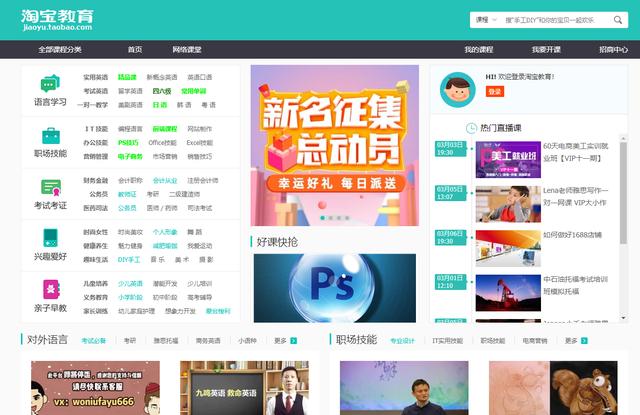Screen dimensions: 640x415
Task: Click the 淘宝教育 jiaoyu.taobao.com logo
Action: [57, 20]
